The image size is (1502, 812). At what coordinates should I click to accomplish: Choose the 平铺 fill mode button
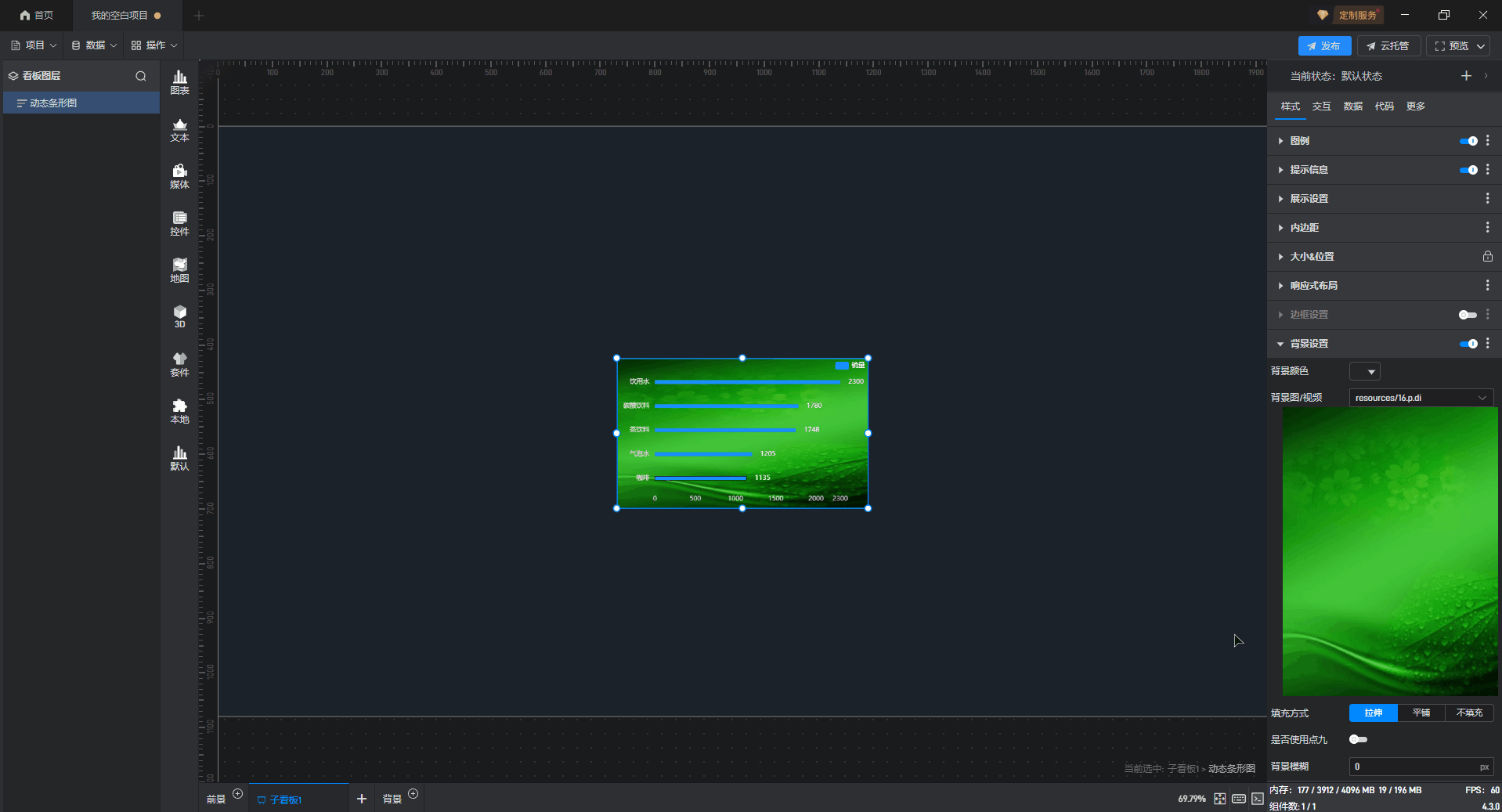pos(1421,713)
